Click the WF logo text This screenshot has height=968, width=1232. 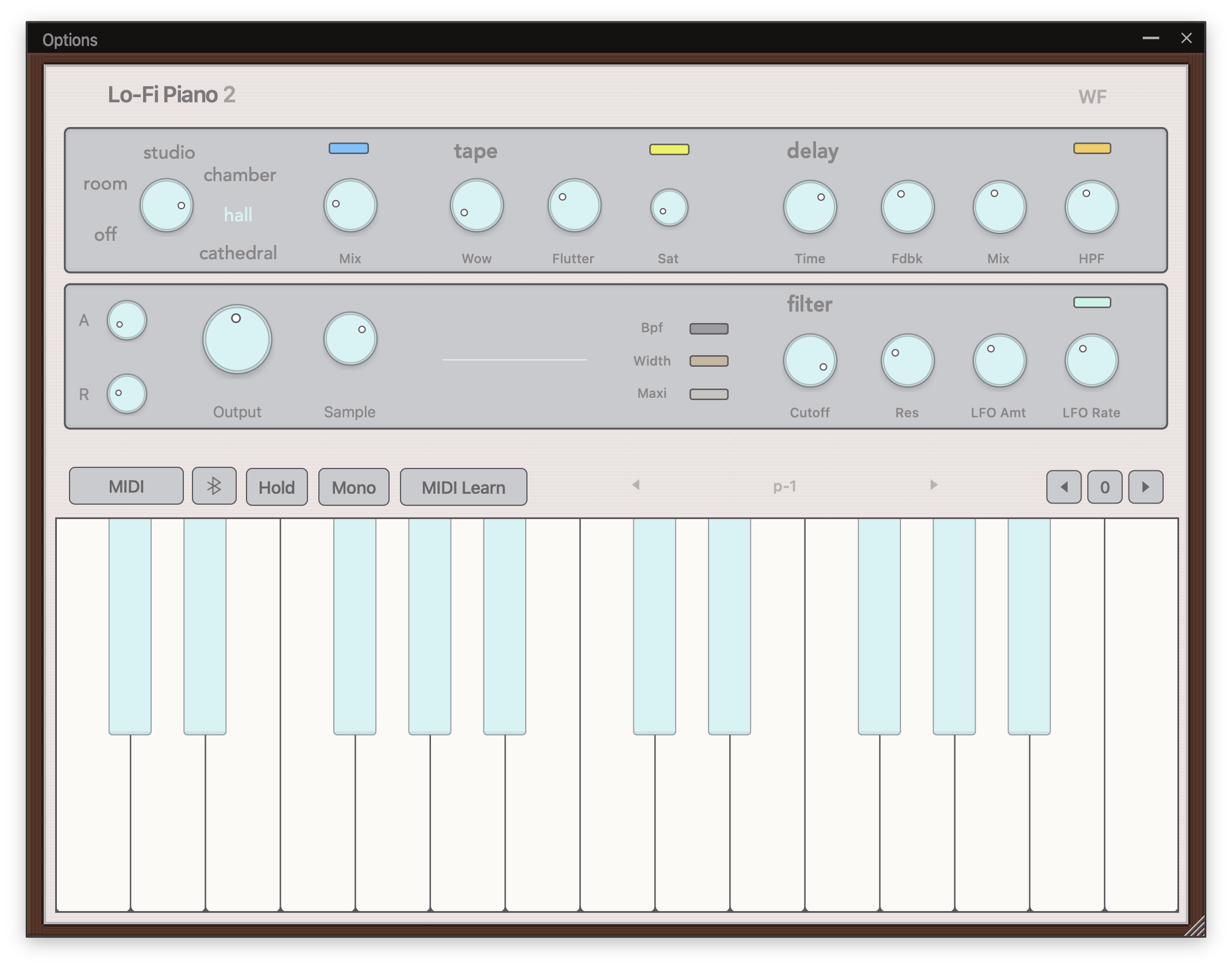[1092, 97]
